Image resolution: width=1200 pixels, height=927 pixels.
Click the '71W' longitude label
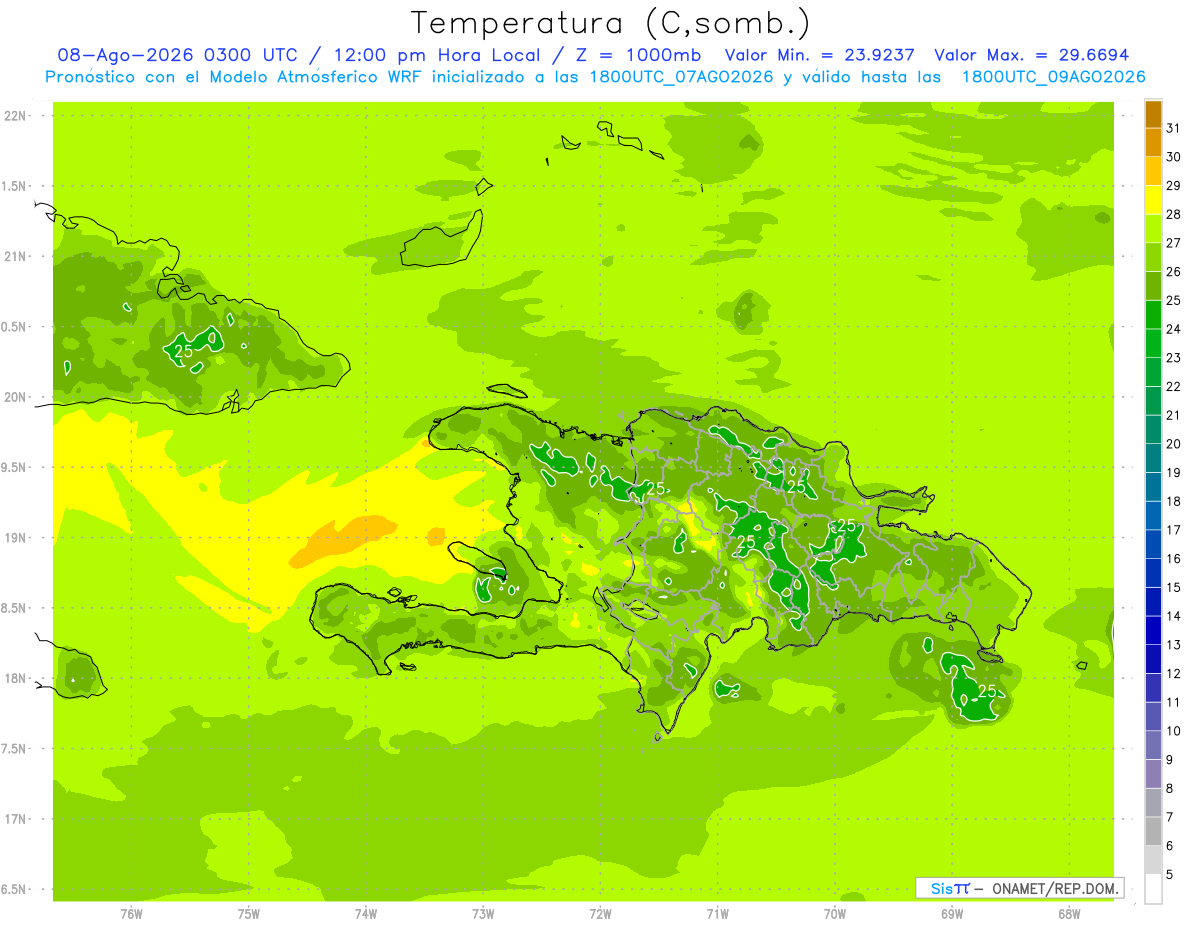pos(717,913)
